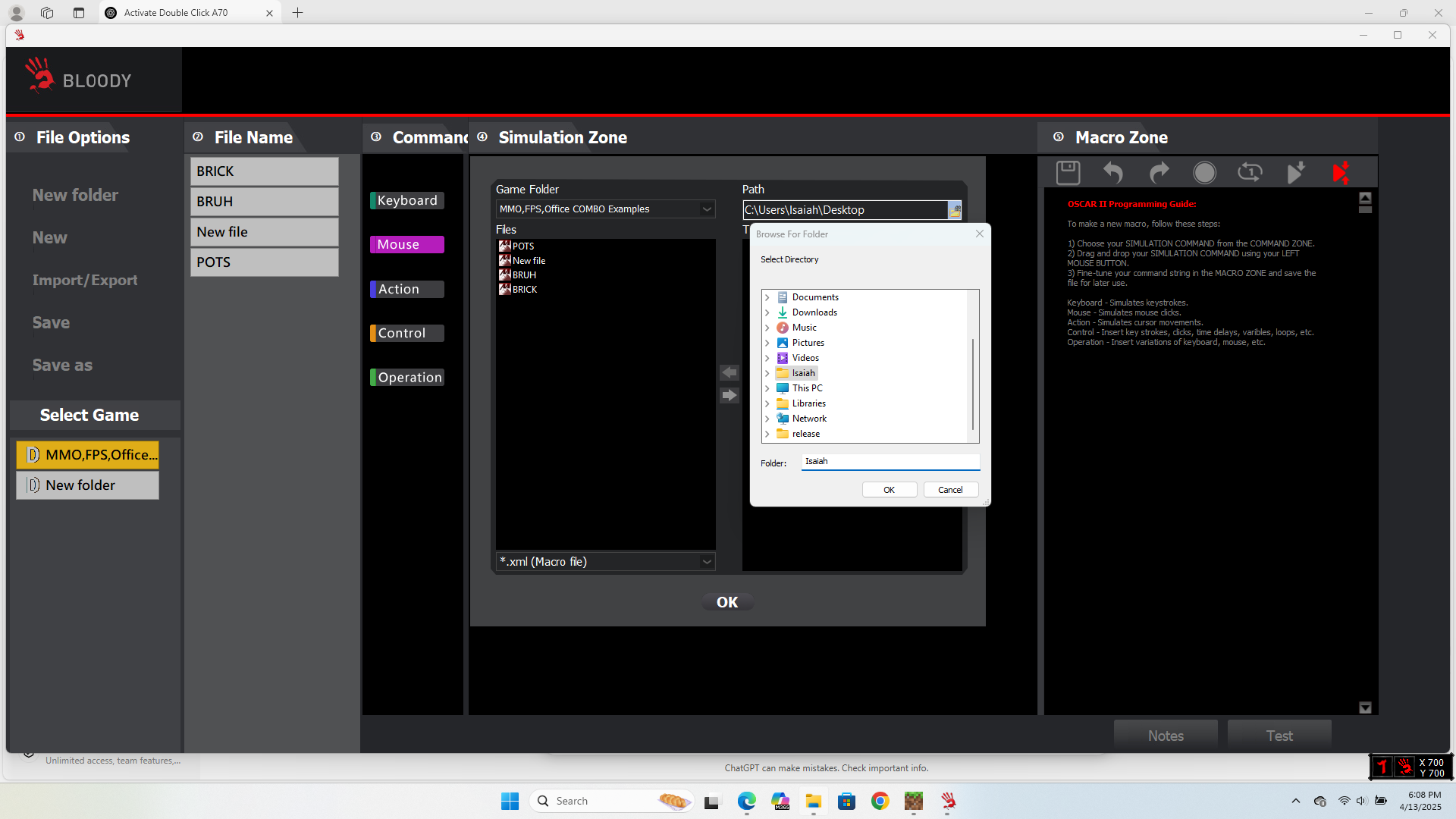Click the loop-once cycle icon

click(x=1250, y=173)
